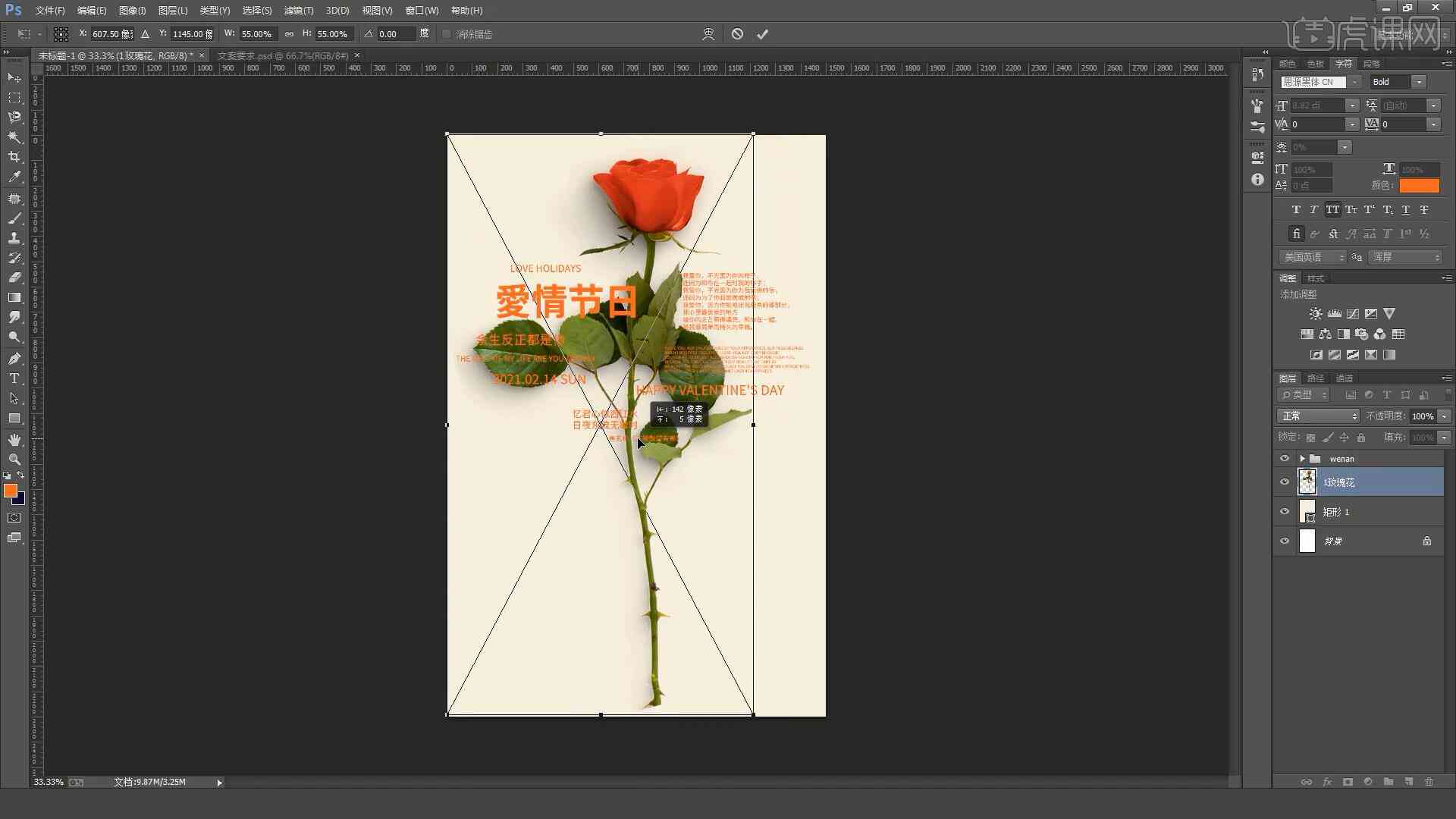1456x819 pixels.
Task: Open the 图像(I) menu
Action: 132,11
